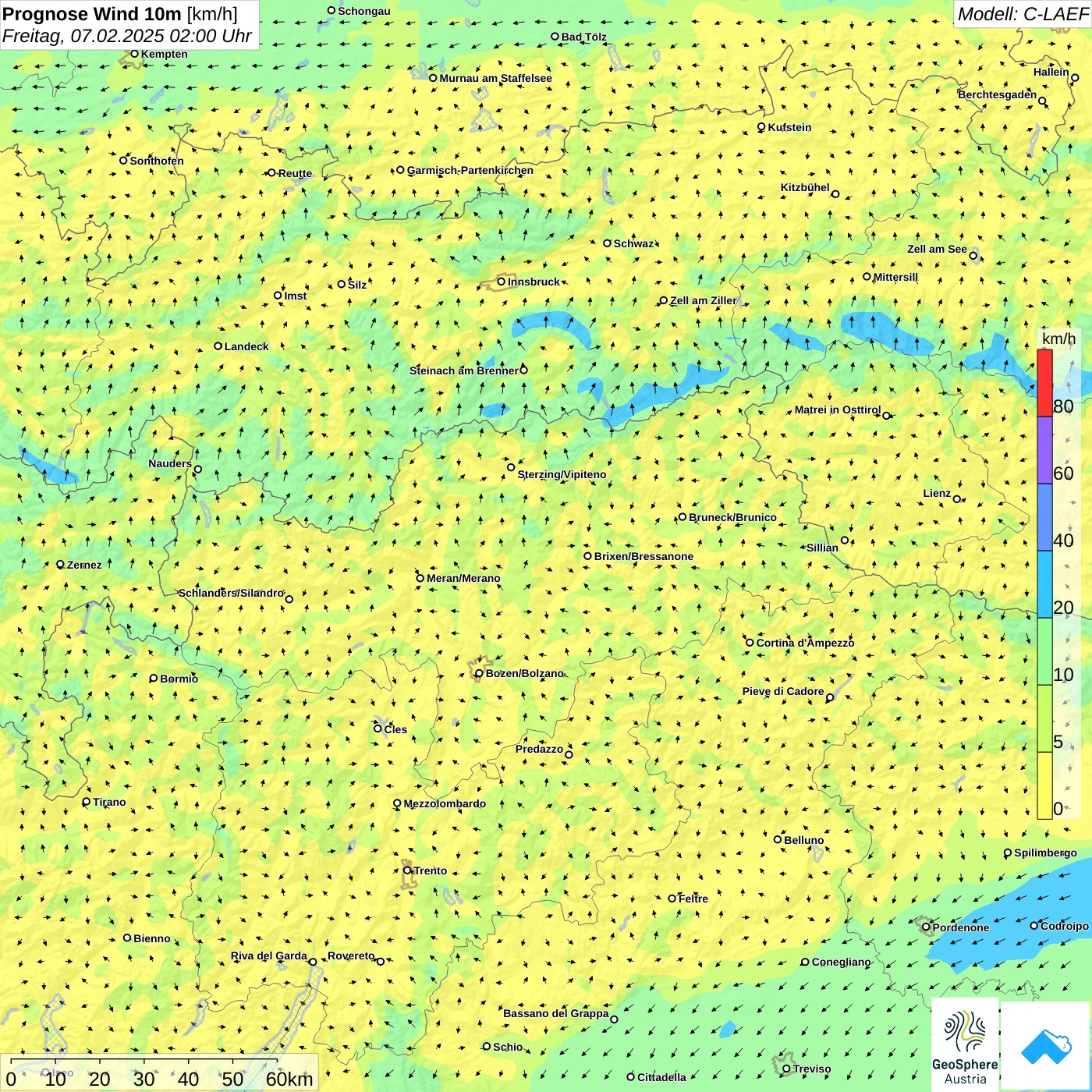The image size is (1092, 1092).
Task: Click the Zell am See marker
Action: (973, 256)
